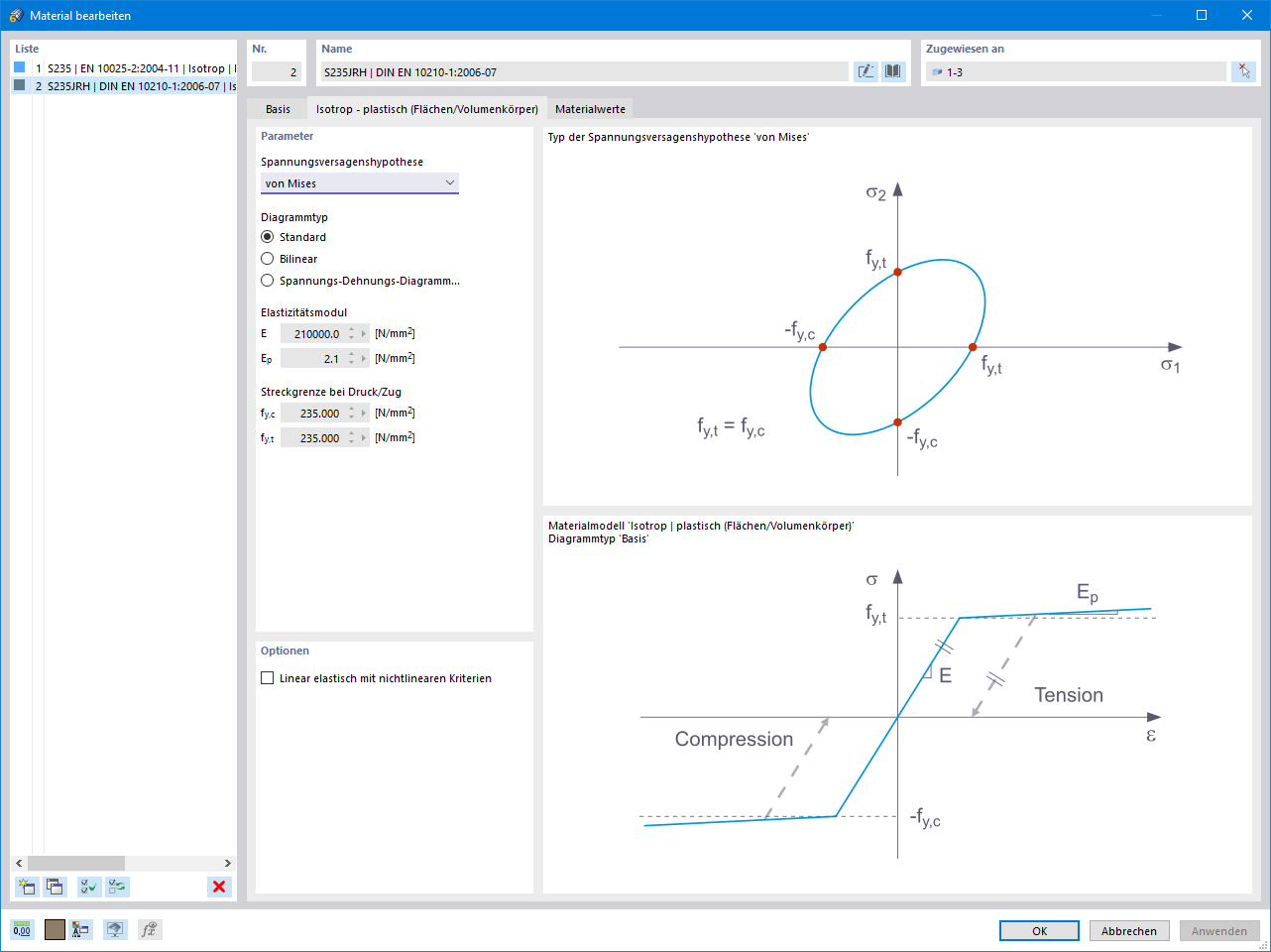Screen dimensions: 1271x952
Task: Click the gray color square of material 2
Action: [19, 85]
